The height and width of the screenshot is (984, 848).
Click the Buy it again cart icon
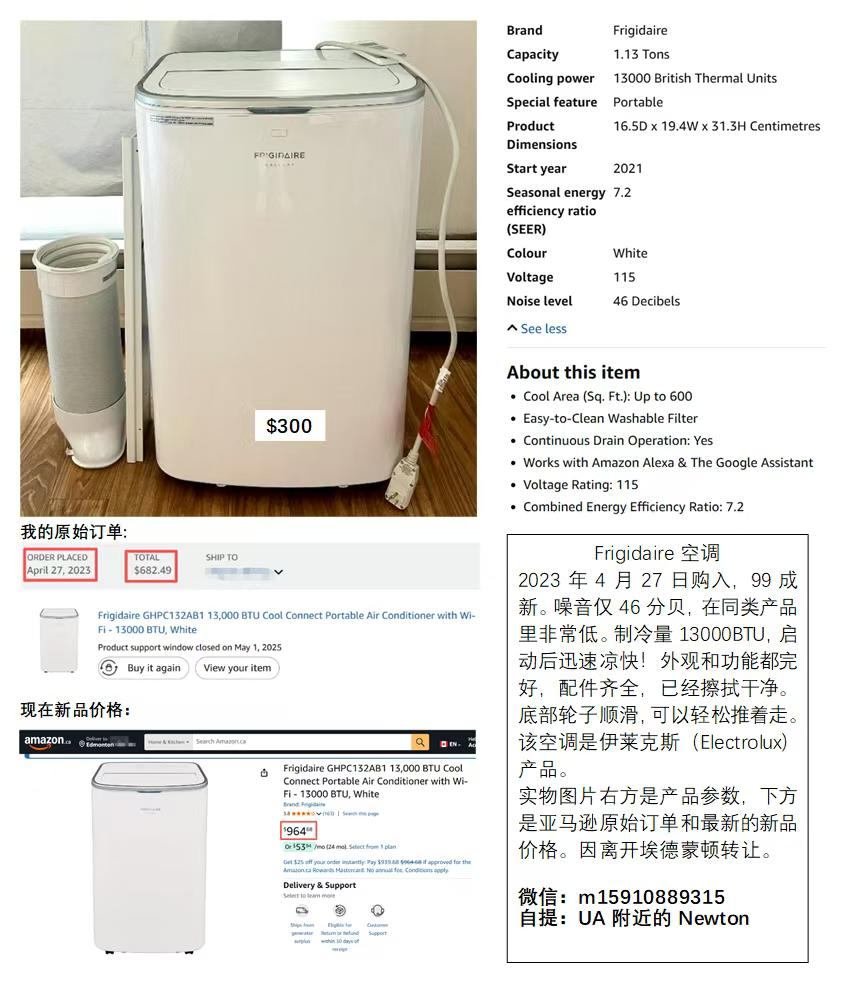tap(109, 668)
